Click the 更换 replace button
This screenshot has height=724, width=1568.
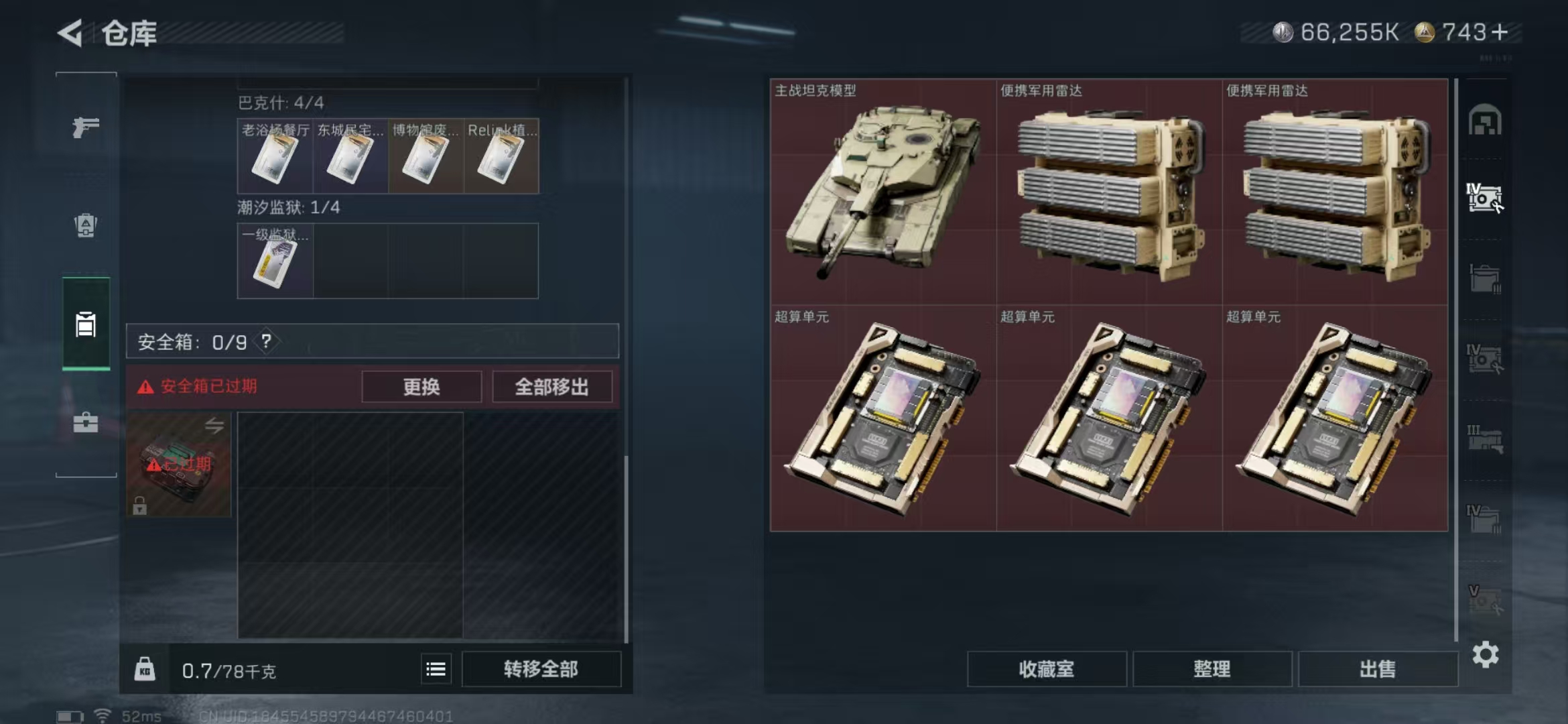coord(421,387)
